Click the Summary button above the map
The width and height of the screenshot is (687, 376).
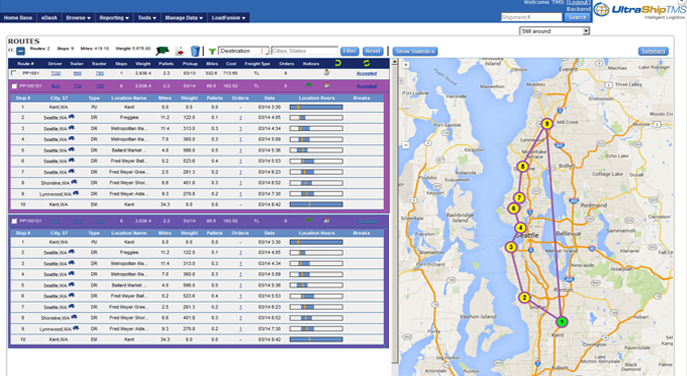653,51
